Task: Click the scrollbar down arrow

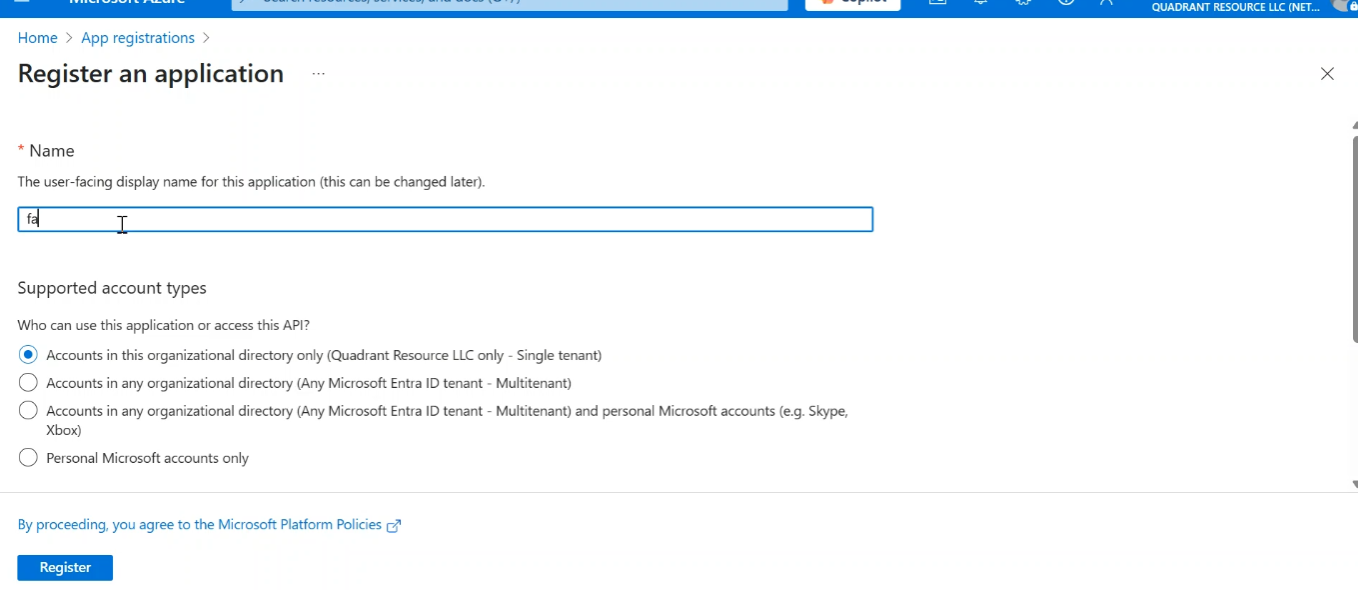Action: [x=1354, y=484]
